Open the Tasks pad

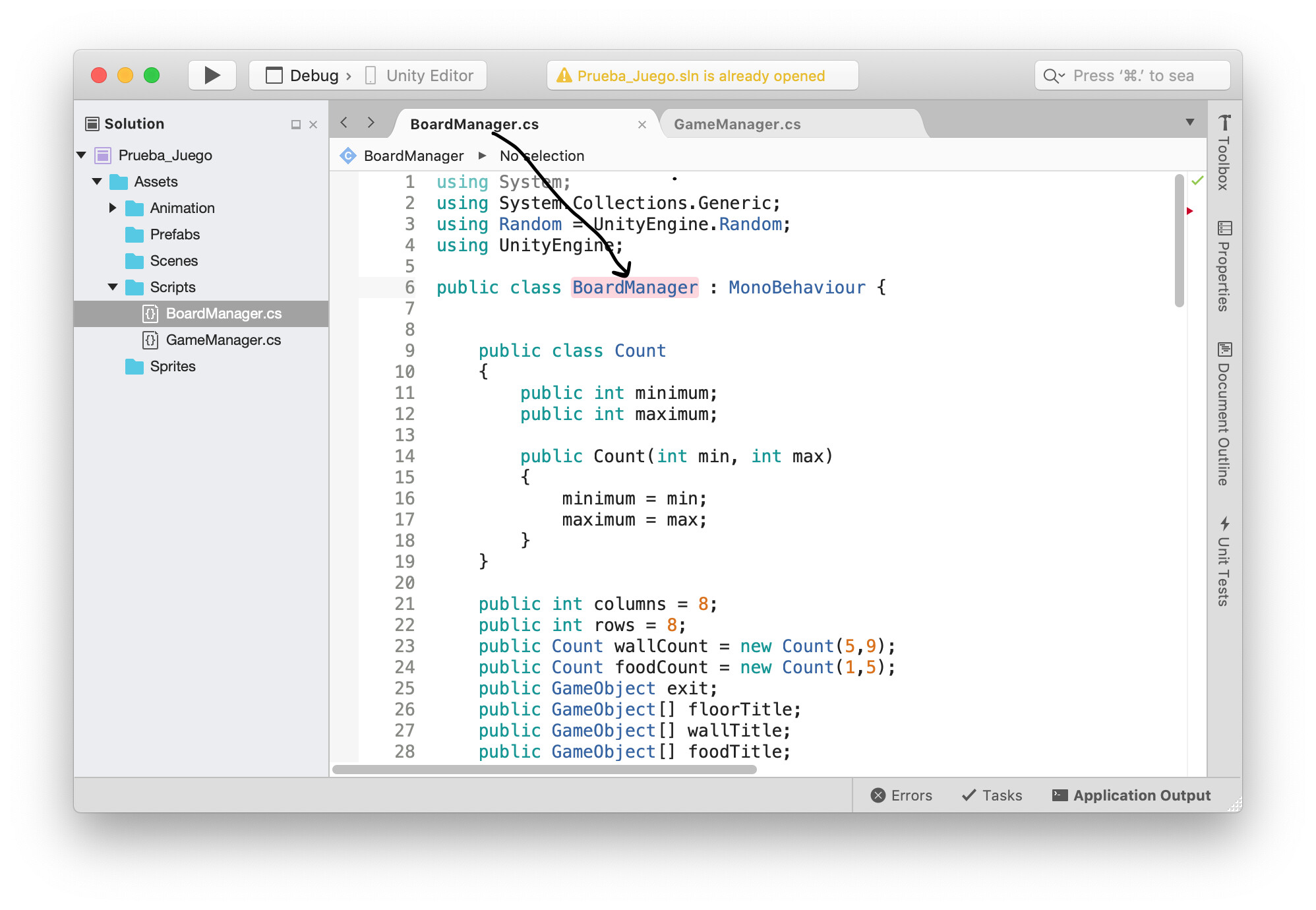pos(992,795)
